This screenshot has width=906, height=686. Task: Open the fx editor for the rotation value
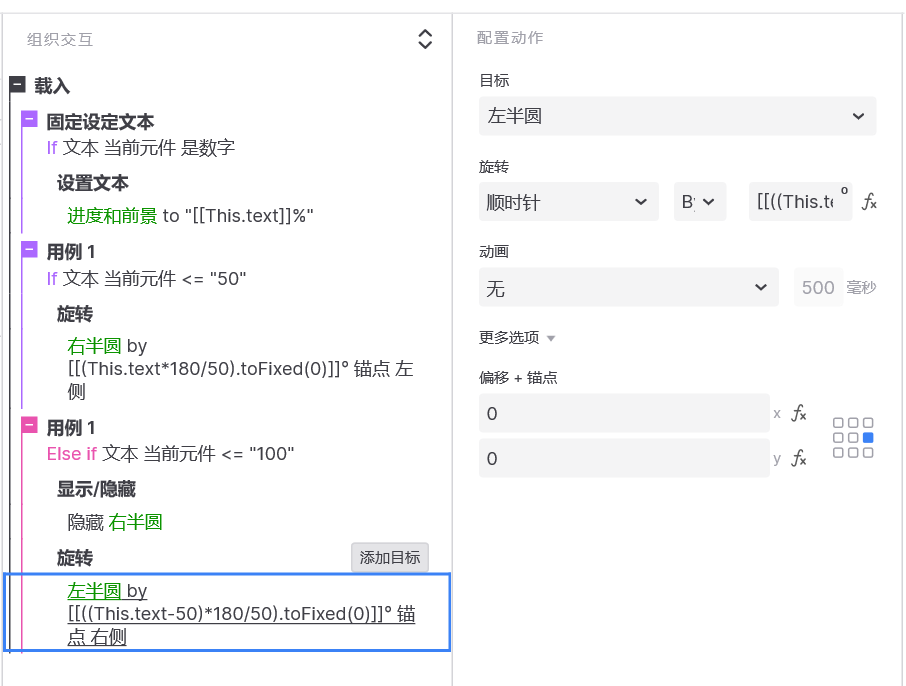869,202
